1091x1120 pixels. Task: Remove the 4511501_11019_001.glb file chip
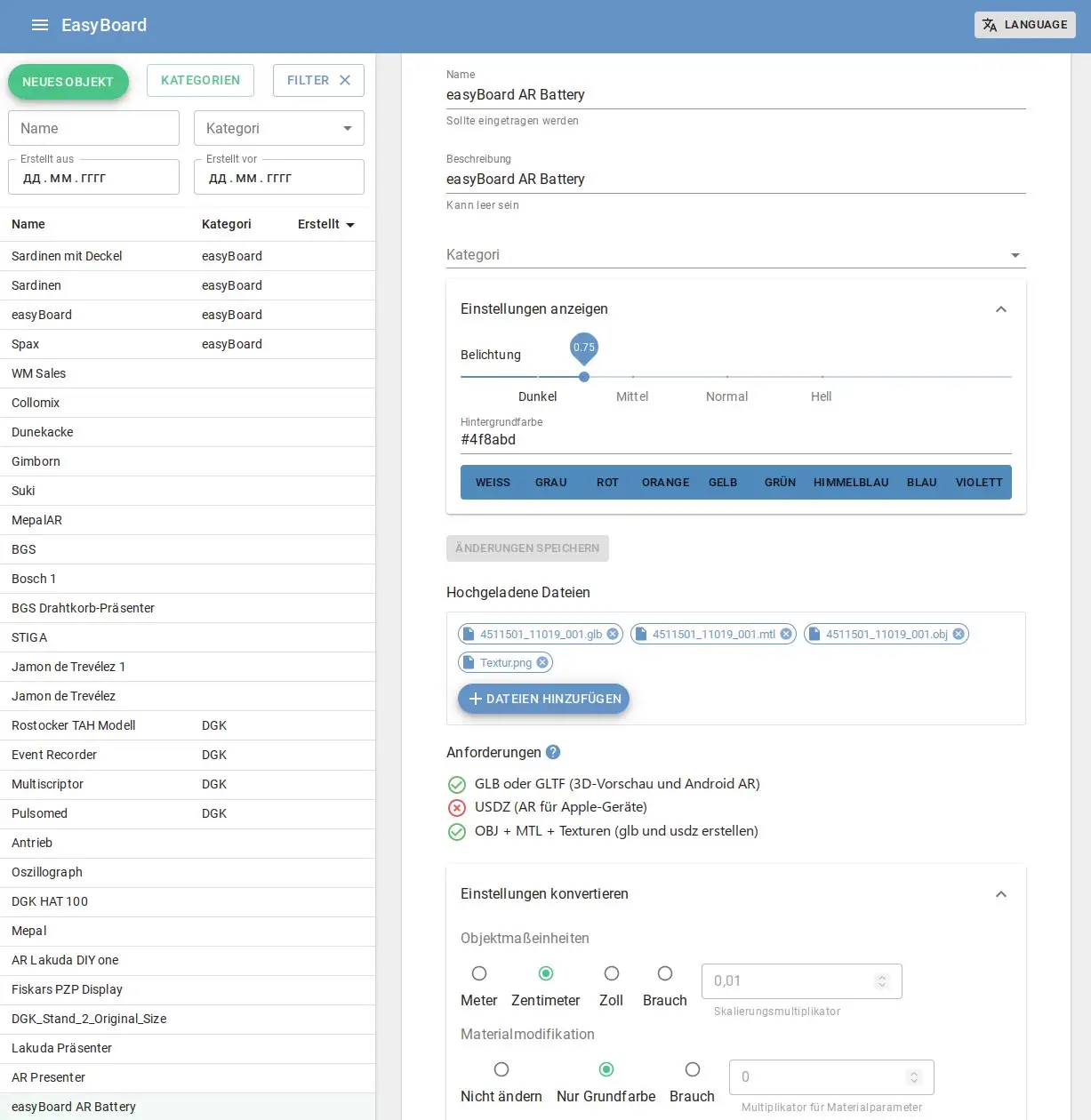(x=613, y=635)
